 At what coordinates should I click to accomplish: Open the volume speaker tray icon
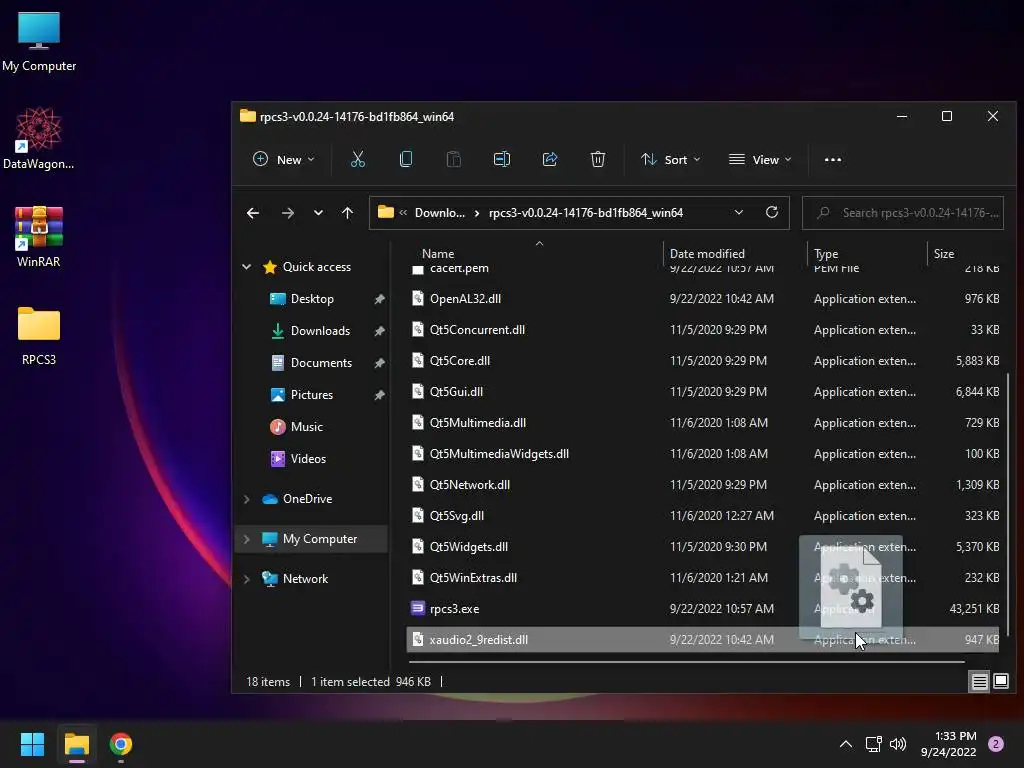coord(898,744)
